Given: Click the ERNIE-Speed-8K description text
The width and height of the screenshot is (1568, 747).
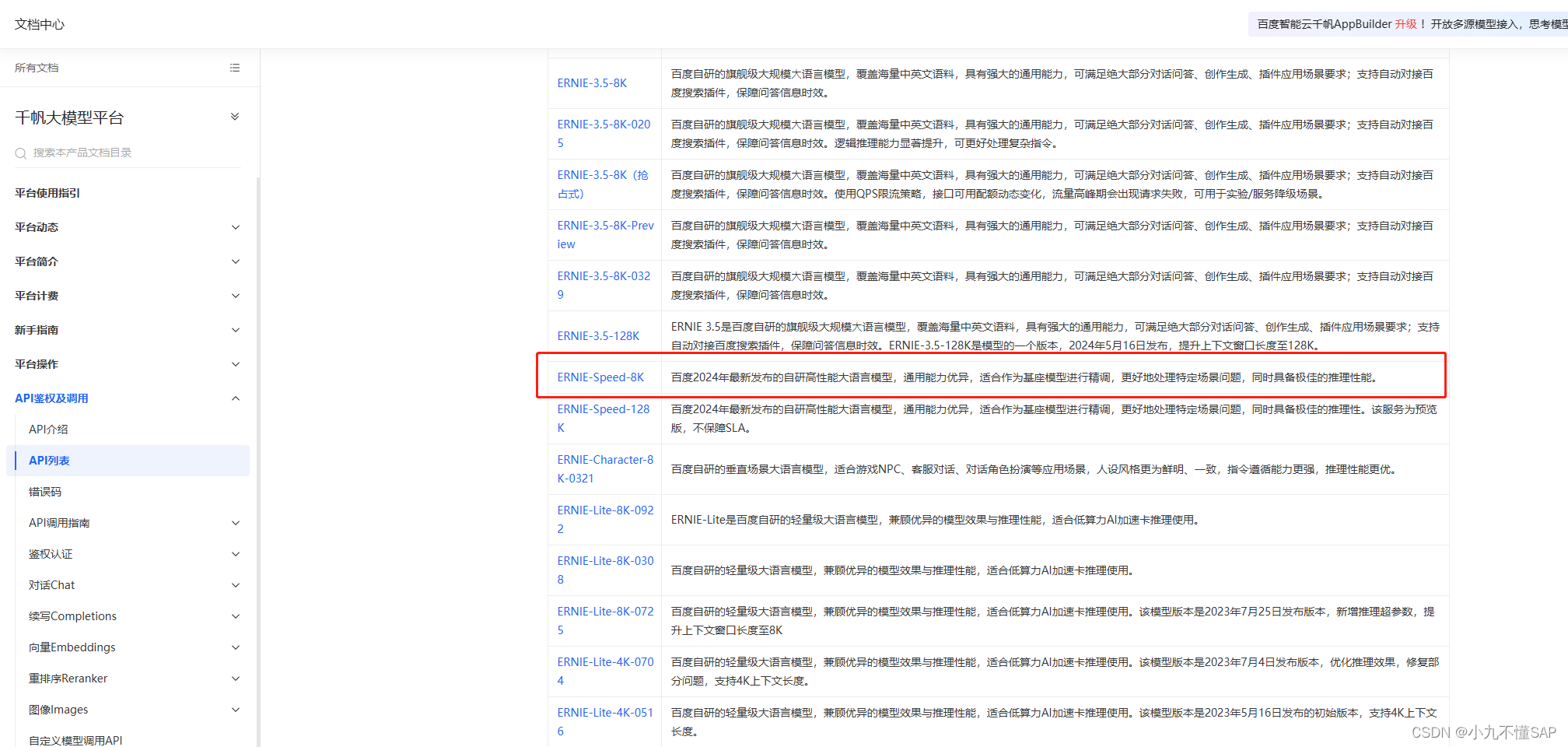Looking at the screenshot, I should click(1026, 377).
